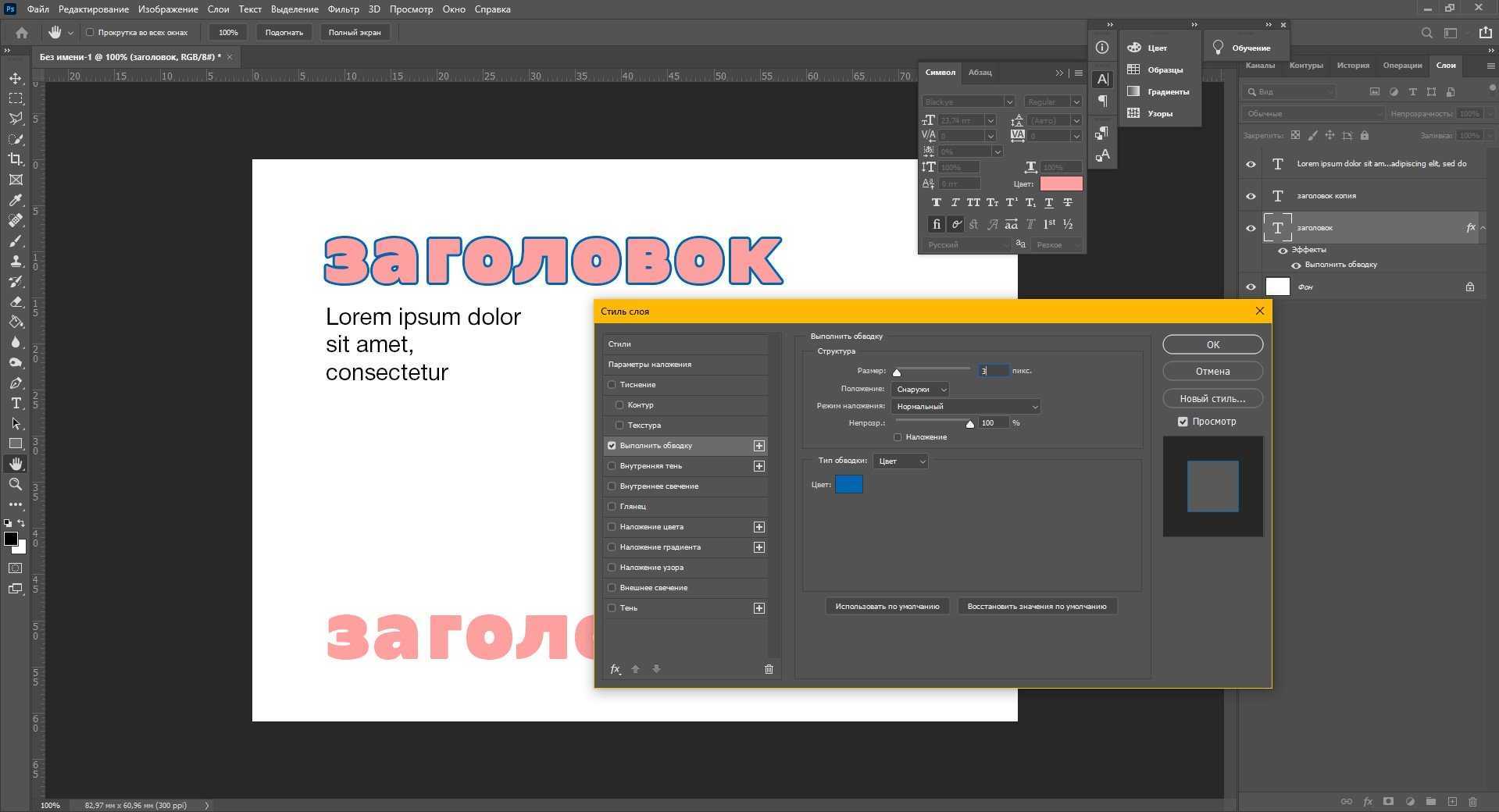Viewport: 1499px width, 812px height.
Task: Enable the Тиснение effect checkbox
Action: coord(612,385)
